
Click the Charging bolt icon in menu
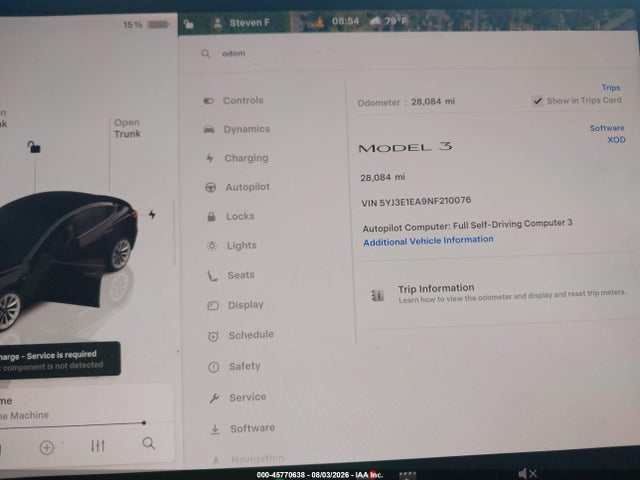tap(210, 158)
